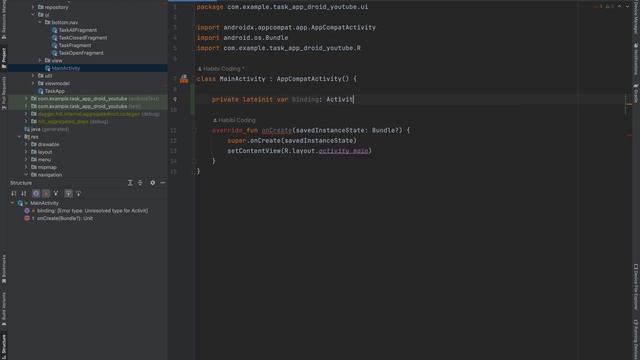Collapse the res folder
This screenshot has width=640, height=360.
(19, 137)
